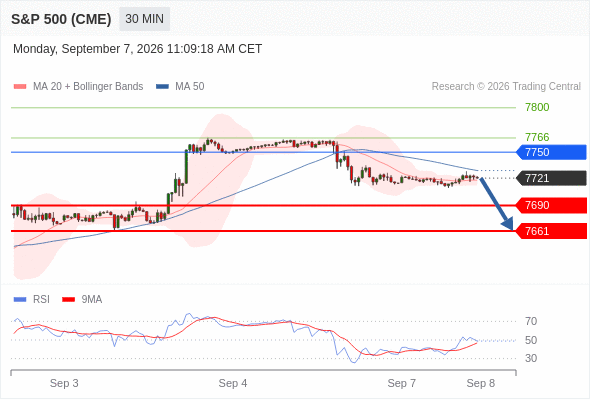Click the MA 20 Bollinger Bands legend swatch

click(20, 87)
